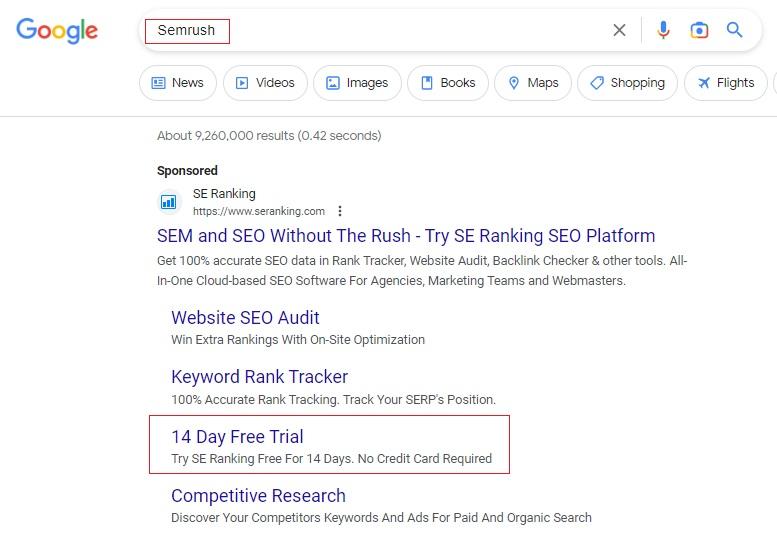Viewport: 777px width, 549px height.
Task: Select the Maps filter tab
Action: click(x=533, y=83)
